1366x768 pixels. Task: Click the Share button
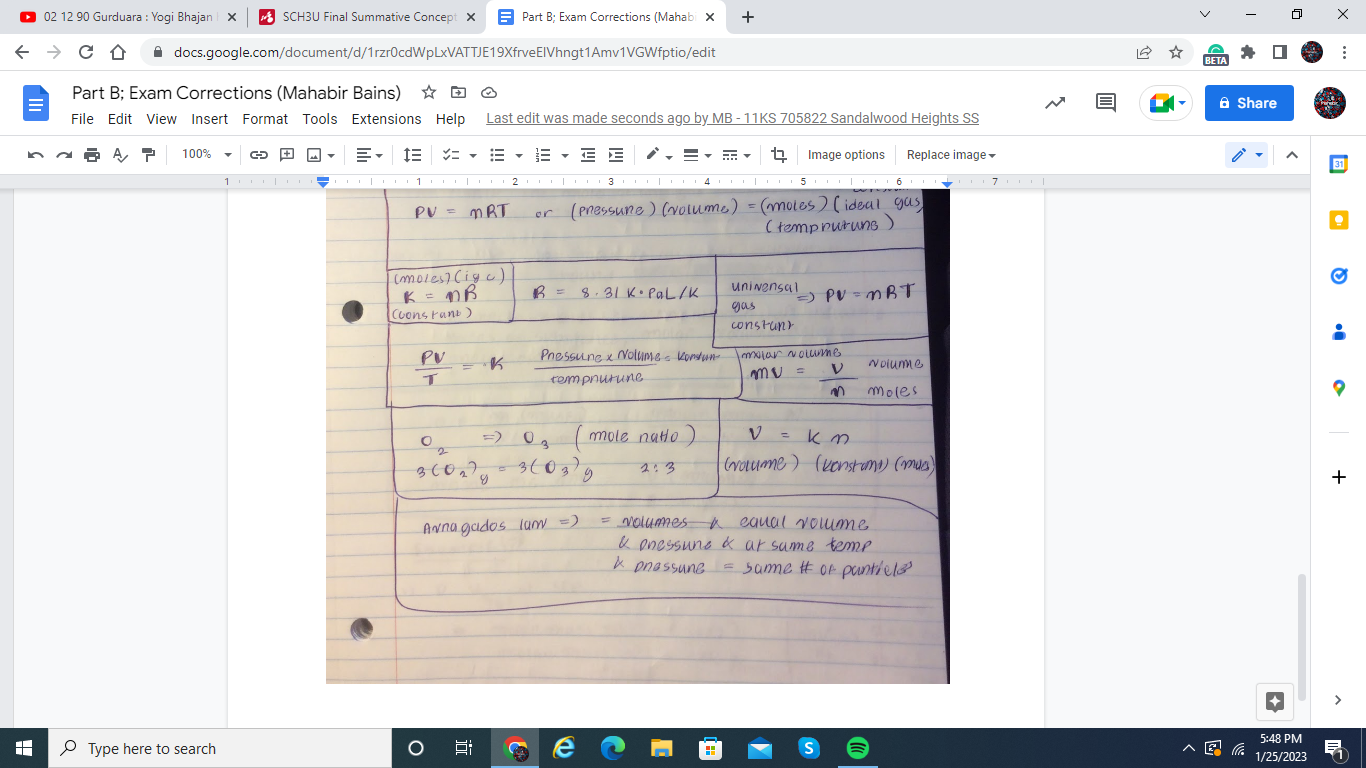click(1248, 103)
